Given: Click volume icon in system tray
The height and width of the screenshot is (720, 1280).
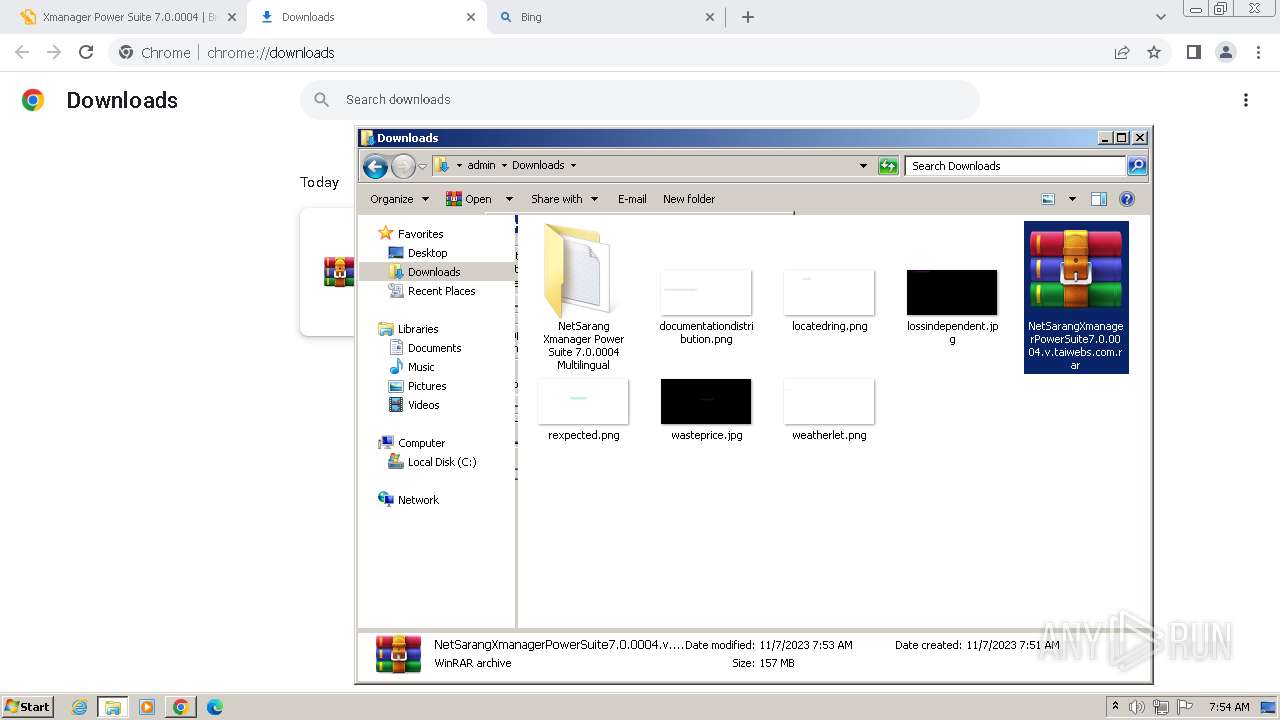Looking at the screenshot, I should pyautogui.click(x=1137, y=707).
